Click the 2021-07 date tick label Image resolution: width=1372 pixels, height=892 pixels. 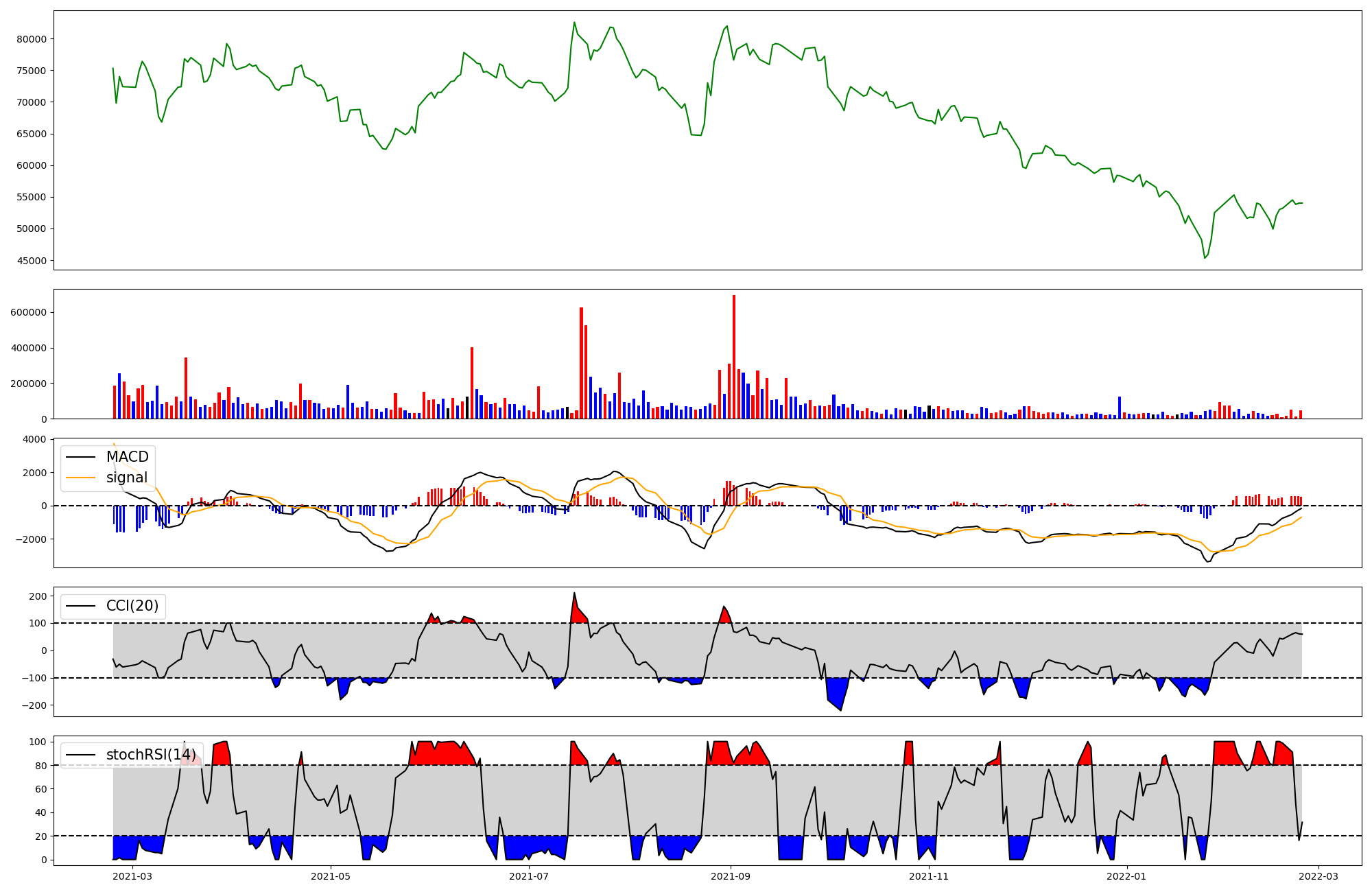click(529, 876)
